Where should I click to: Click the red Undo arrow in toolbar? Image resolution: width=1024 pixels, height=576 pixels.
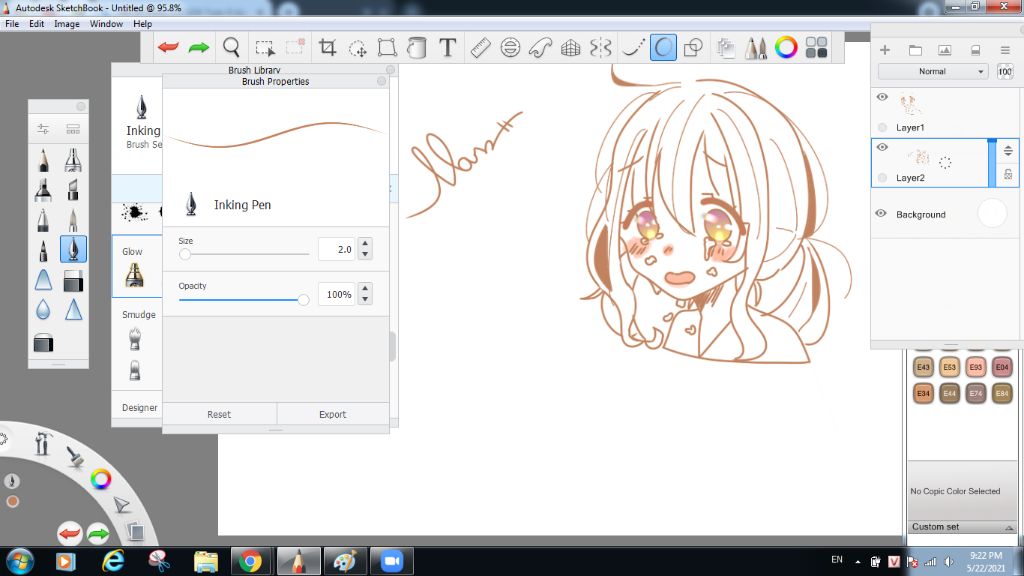click(x=168, y=47)
